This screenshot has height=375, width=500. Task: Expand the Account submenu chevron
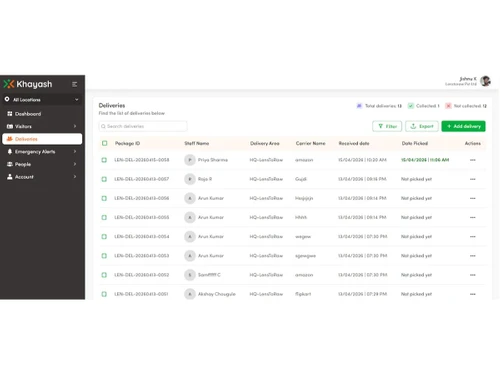point(75,177)
